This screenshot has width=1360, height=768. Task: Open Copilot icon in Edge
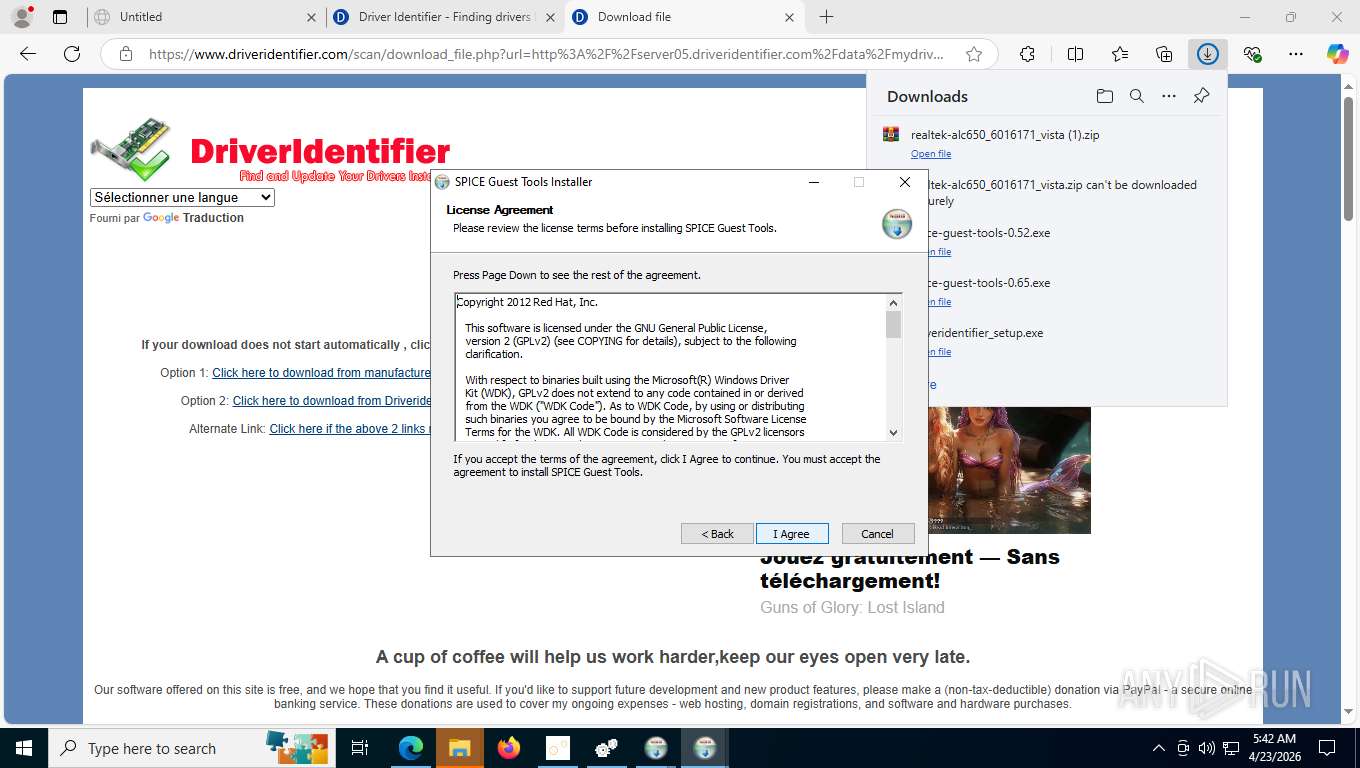coord(1338,54)
